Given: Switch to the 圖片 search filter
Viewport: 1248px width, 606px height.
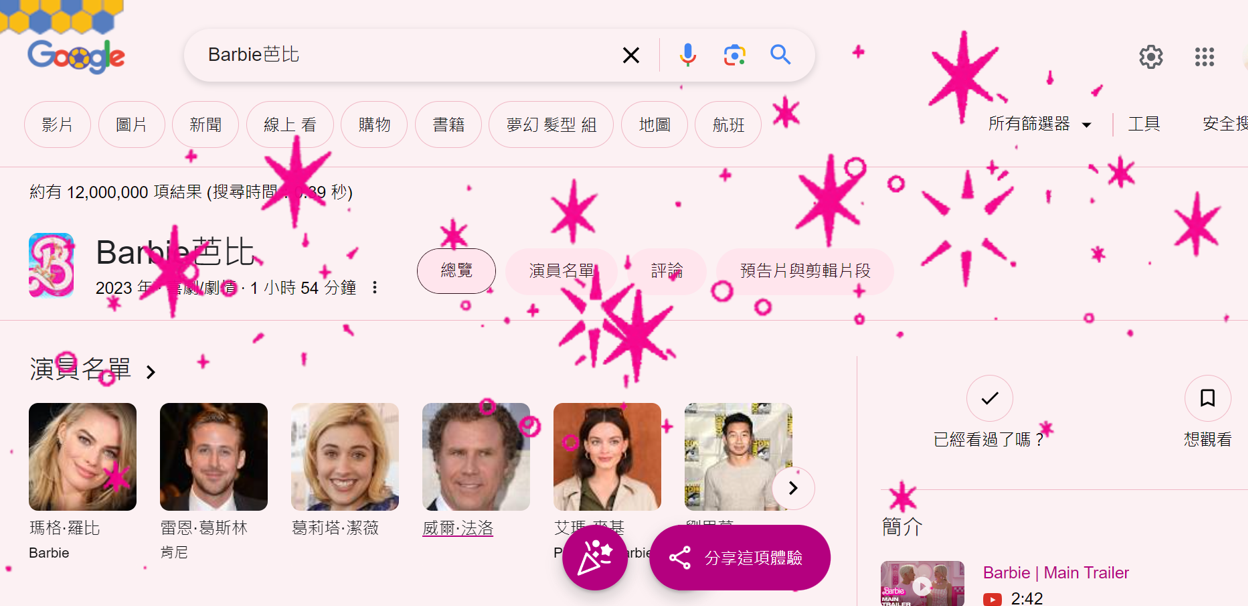Looking at the screenshot, I should pyautogui.click(x=132, y=125).
